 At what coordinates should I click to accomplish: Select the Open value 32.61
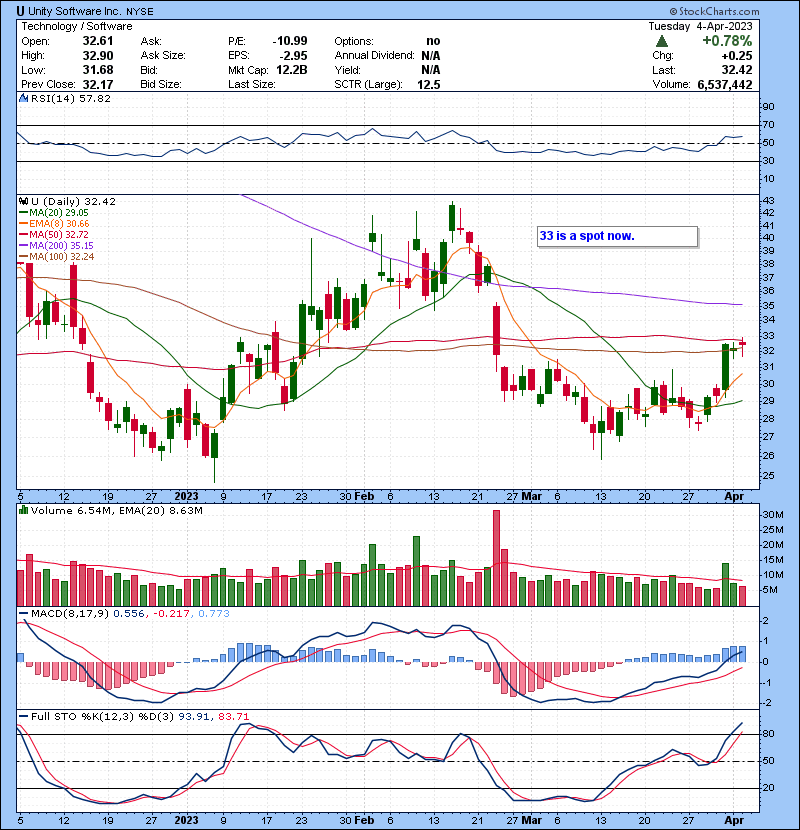tap(97, 41)
